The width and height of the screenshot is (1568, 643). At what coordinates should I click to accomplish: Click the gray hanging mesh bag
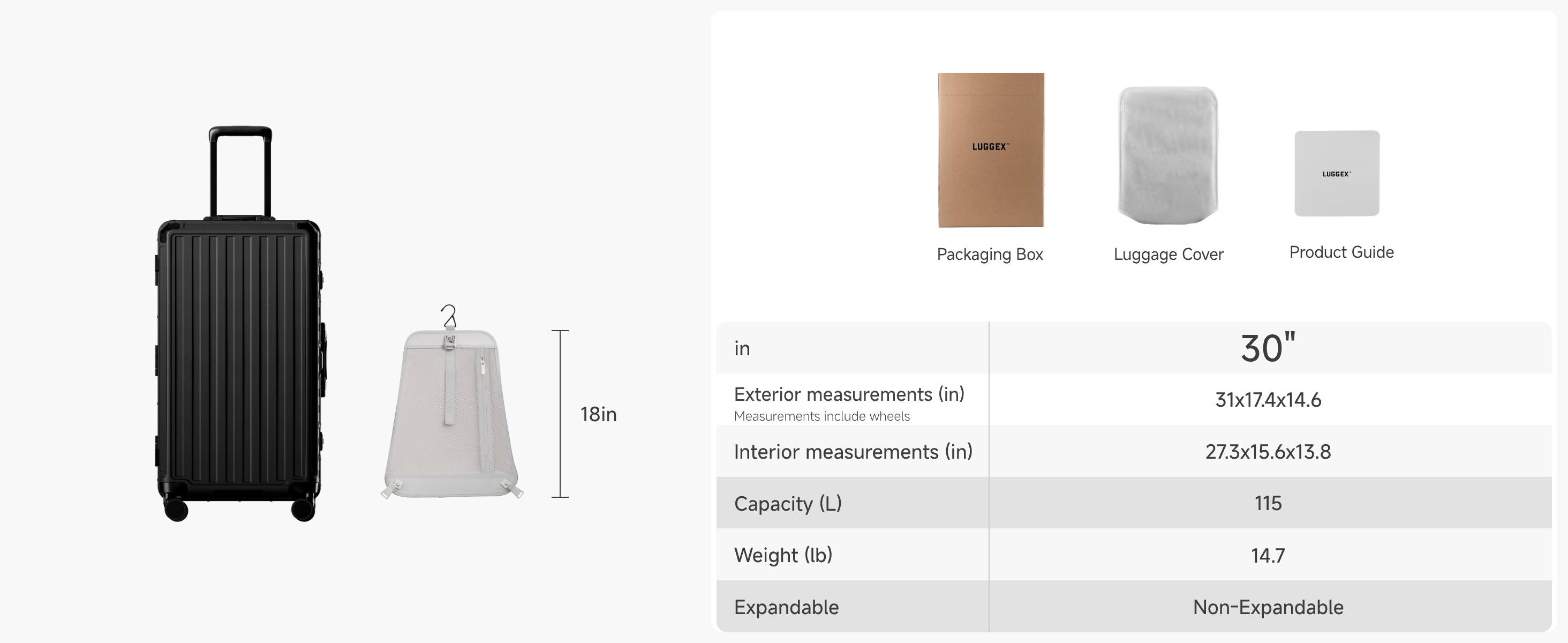(x=450, y=420)
